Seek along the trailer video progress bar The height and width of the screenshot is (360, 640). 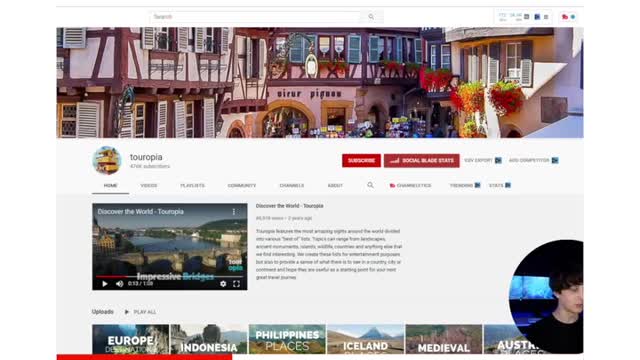pyautogui.click(x=169, y=276)
